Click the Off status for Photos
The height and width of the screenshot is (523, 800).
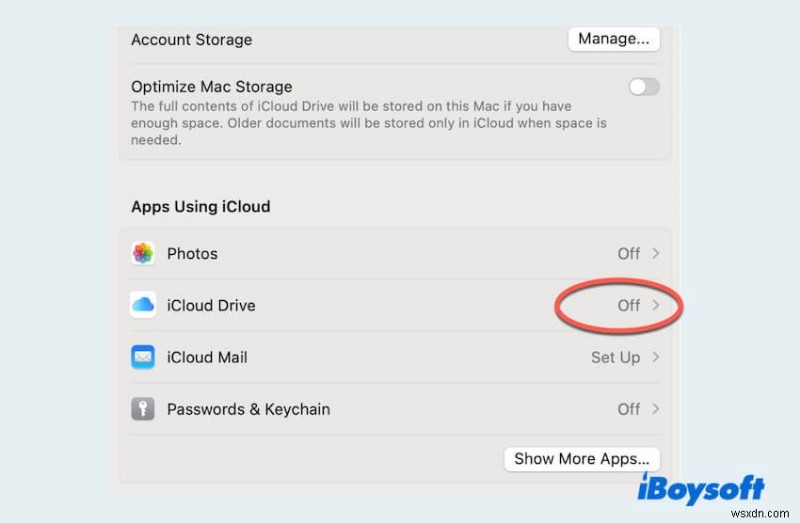pos(629,254)
